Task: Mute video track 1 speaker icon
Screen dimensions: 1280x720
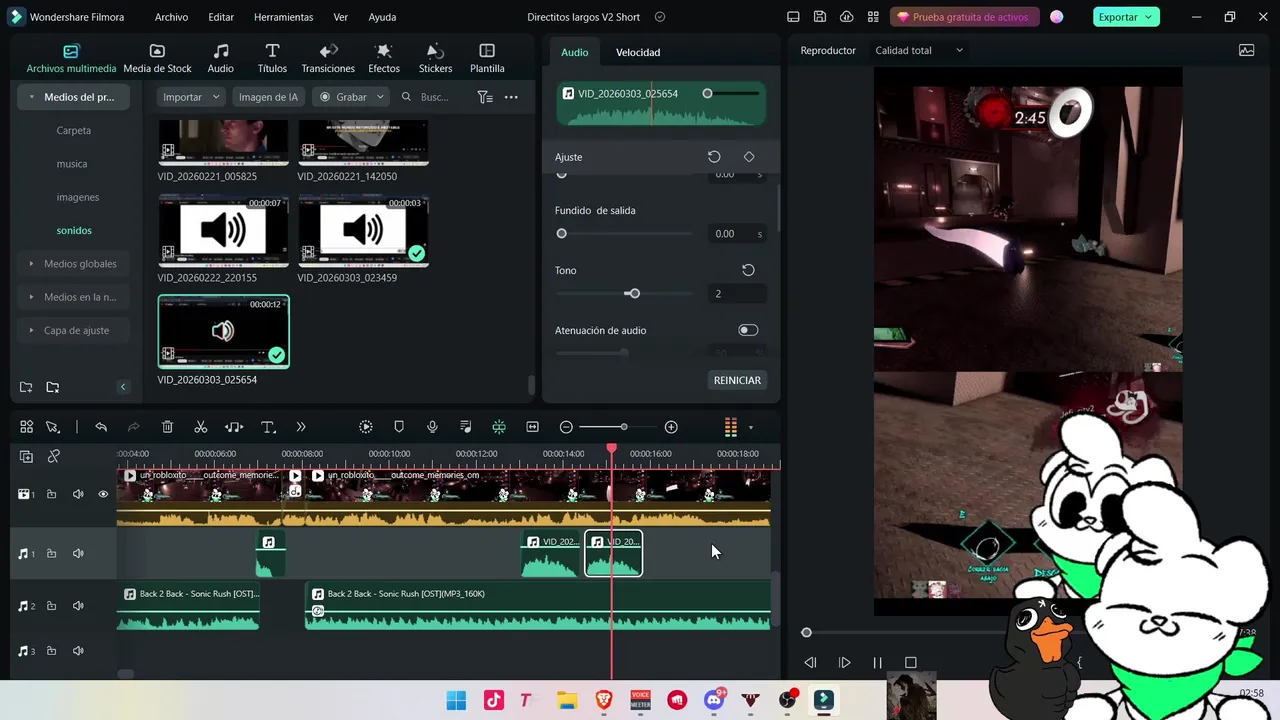Action: tap(78, 494)
